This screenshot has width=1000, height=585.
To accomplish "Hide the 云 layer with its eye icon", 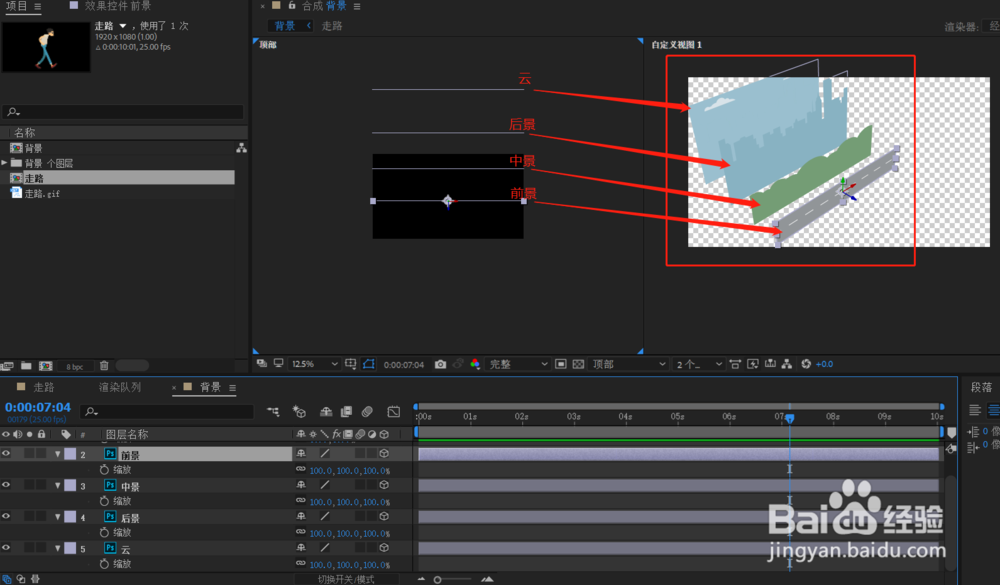I will pos(6,548).
